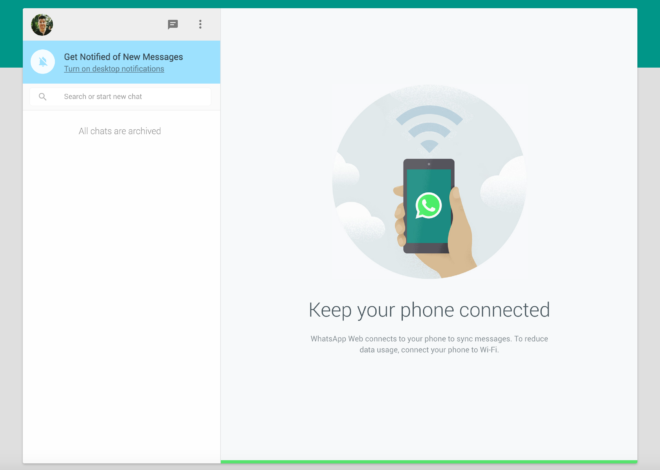Open the three-dot menu
This screenshot has width=660, height=470.
(200, 24)
